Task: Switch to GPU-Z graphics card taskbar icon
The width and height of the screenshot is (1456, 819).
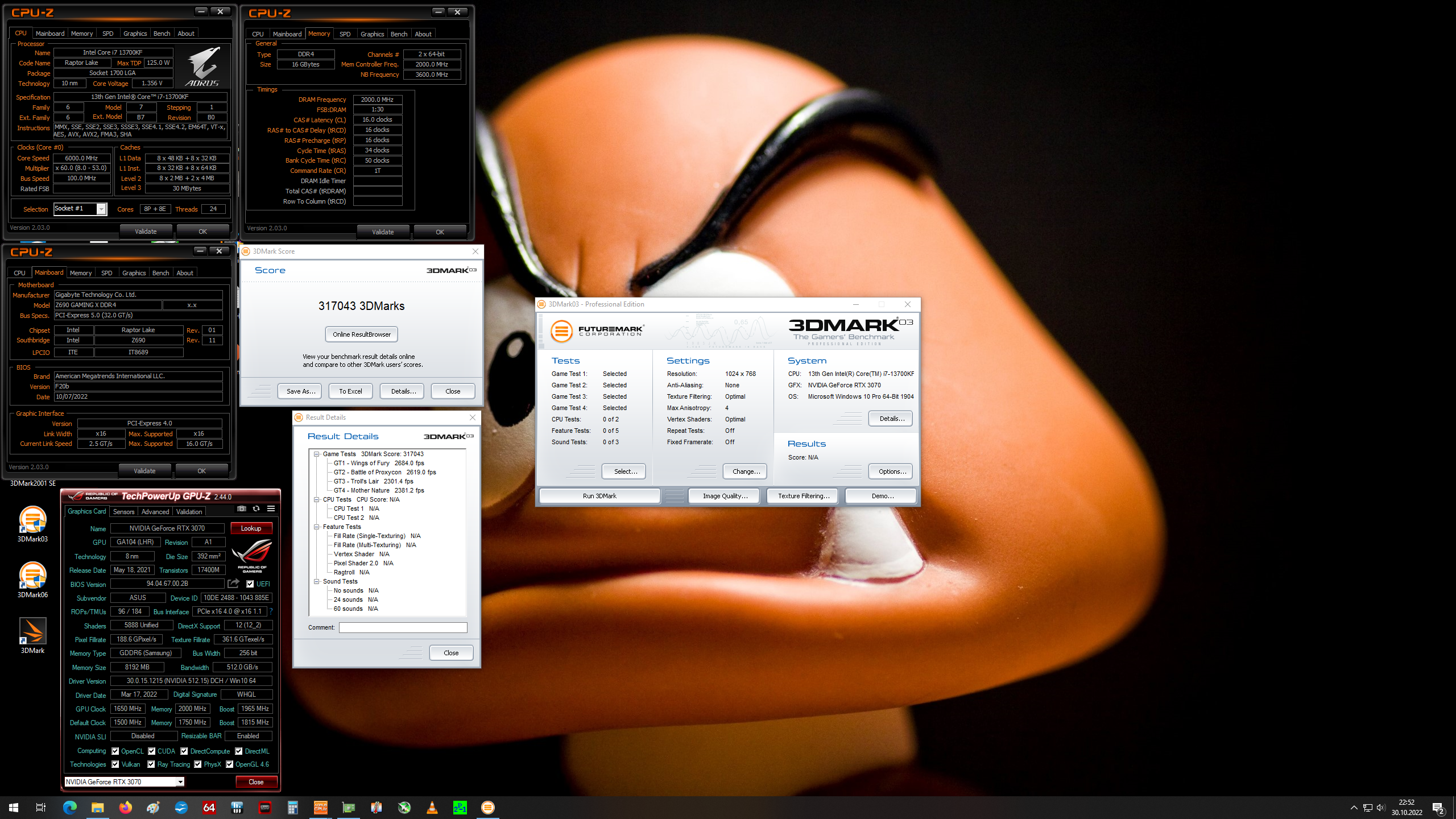Action: (x=348, y=808)
